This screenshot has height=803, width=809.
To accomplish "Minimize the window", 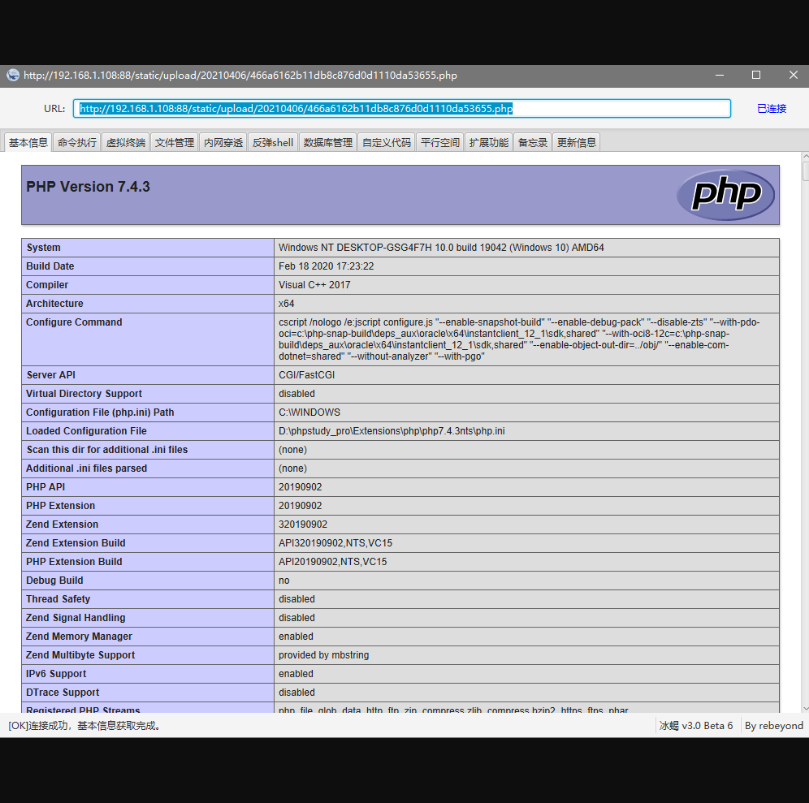I will pos(720,75).
